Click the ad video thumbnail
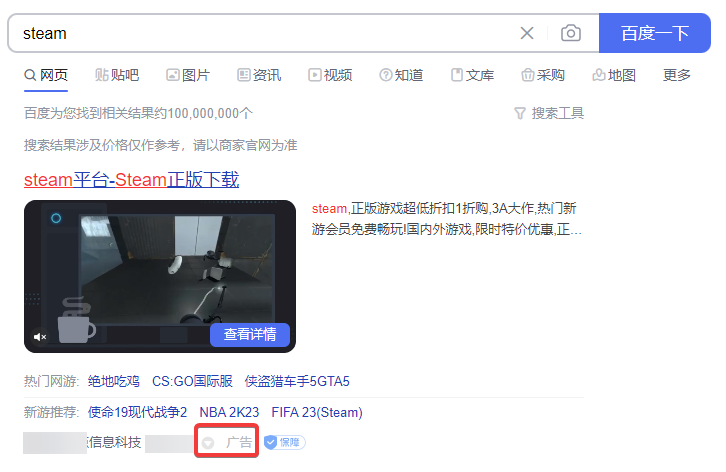 (160, 276)
